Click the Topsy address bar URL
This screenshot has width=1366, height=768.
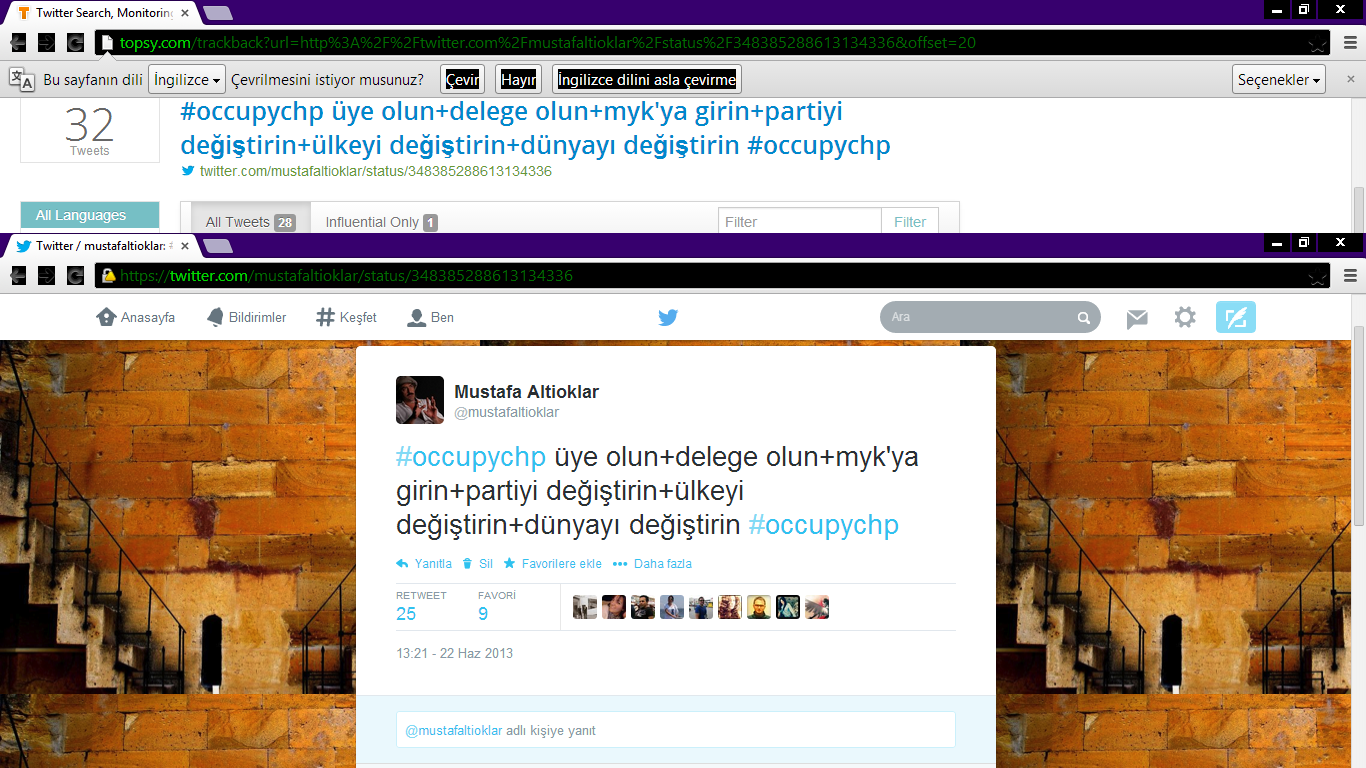click(x=548, y=43)
